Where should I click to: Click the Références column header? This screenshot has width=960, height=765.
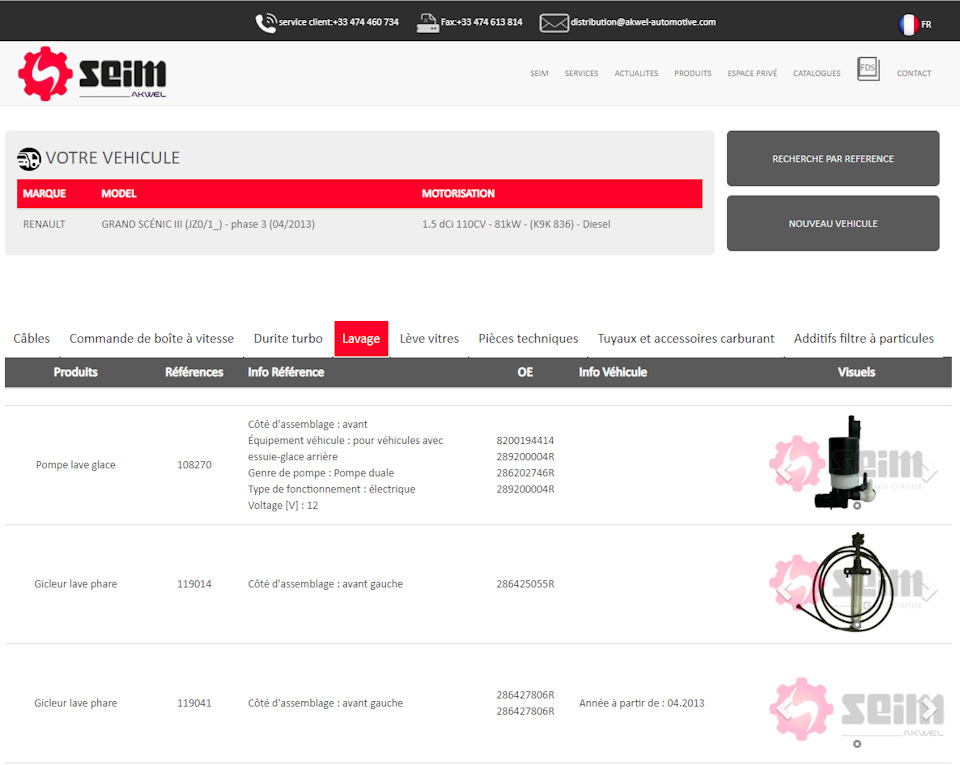pos(194,372)
